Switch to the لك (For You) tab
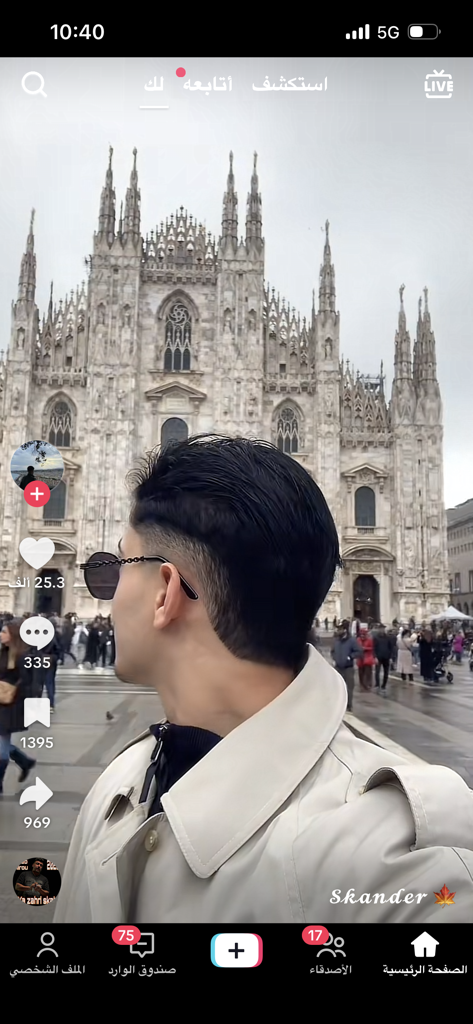The height and width of the screenshot is (1024, 473). [x=154, y=84]
